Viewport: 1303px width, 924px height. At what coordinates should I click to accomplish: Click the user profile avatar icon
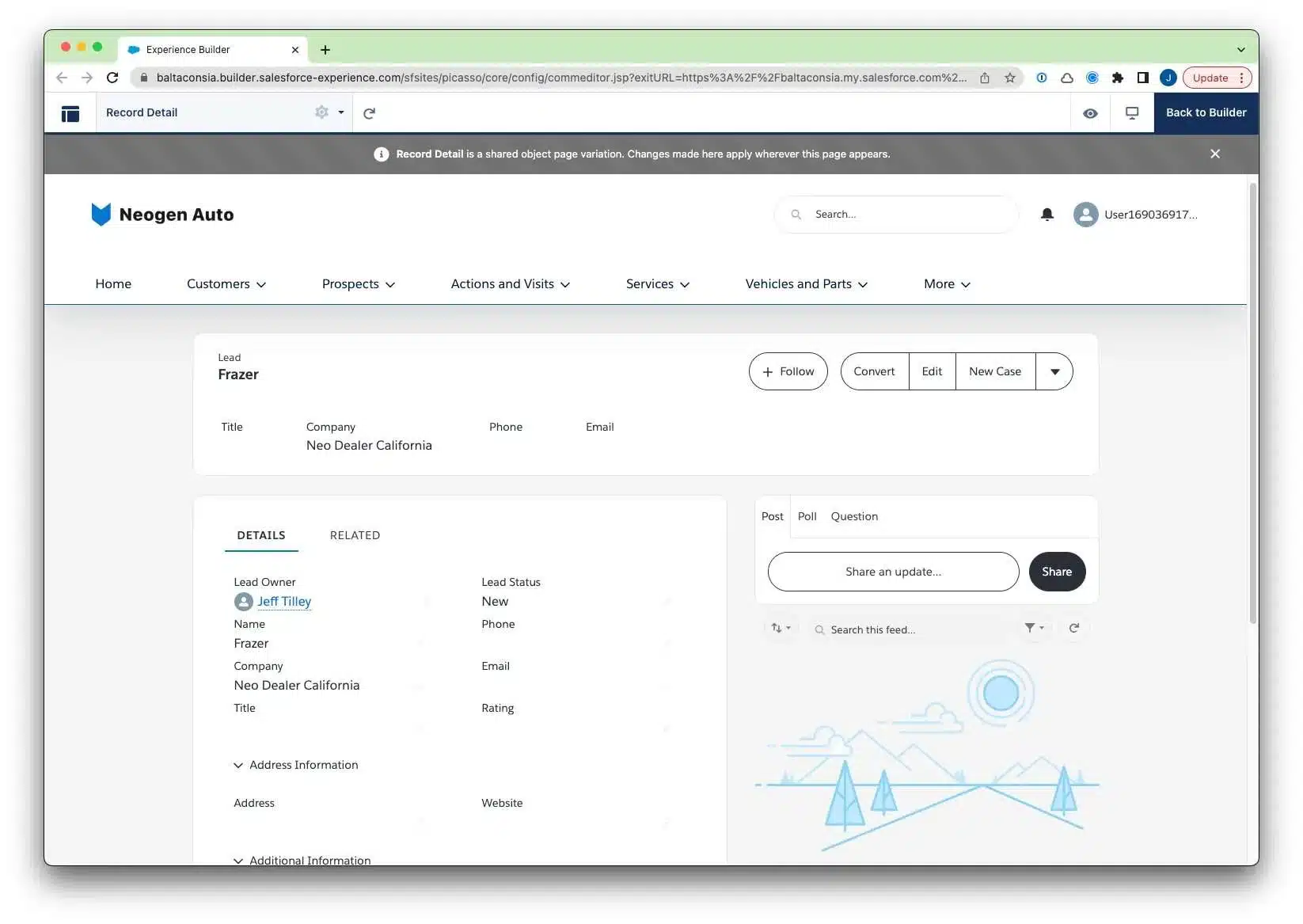[x=1085, y=215]
